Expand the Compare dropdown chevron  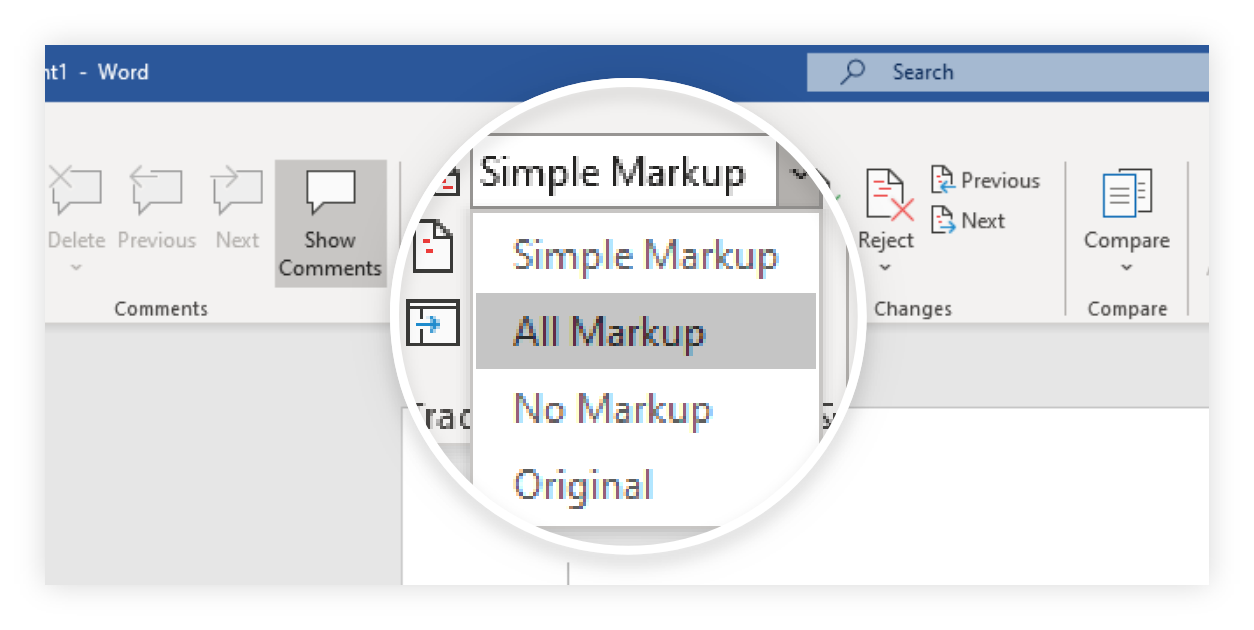pos(1127,267)
